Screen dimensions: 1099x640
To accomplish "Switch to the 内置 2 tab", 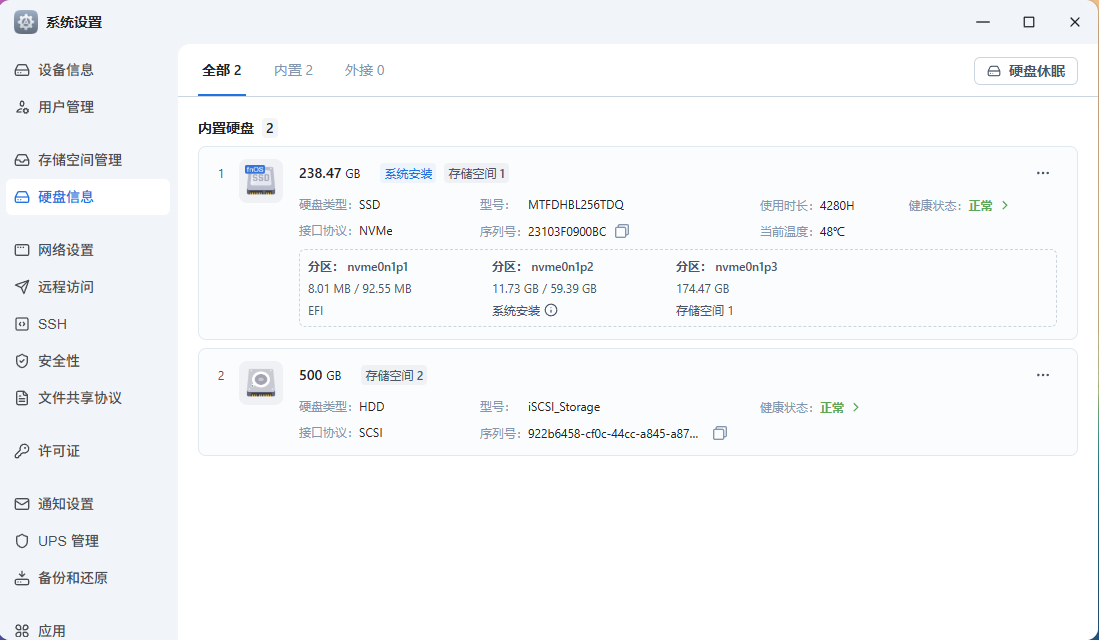I will (293, 70).
